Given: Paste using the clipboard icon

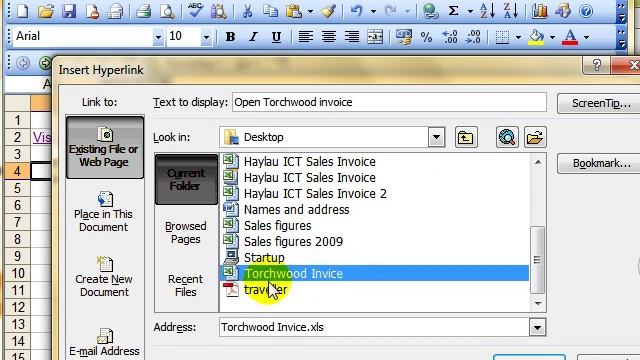Looking at the screenshot, I should (x=293, y=11).
